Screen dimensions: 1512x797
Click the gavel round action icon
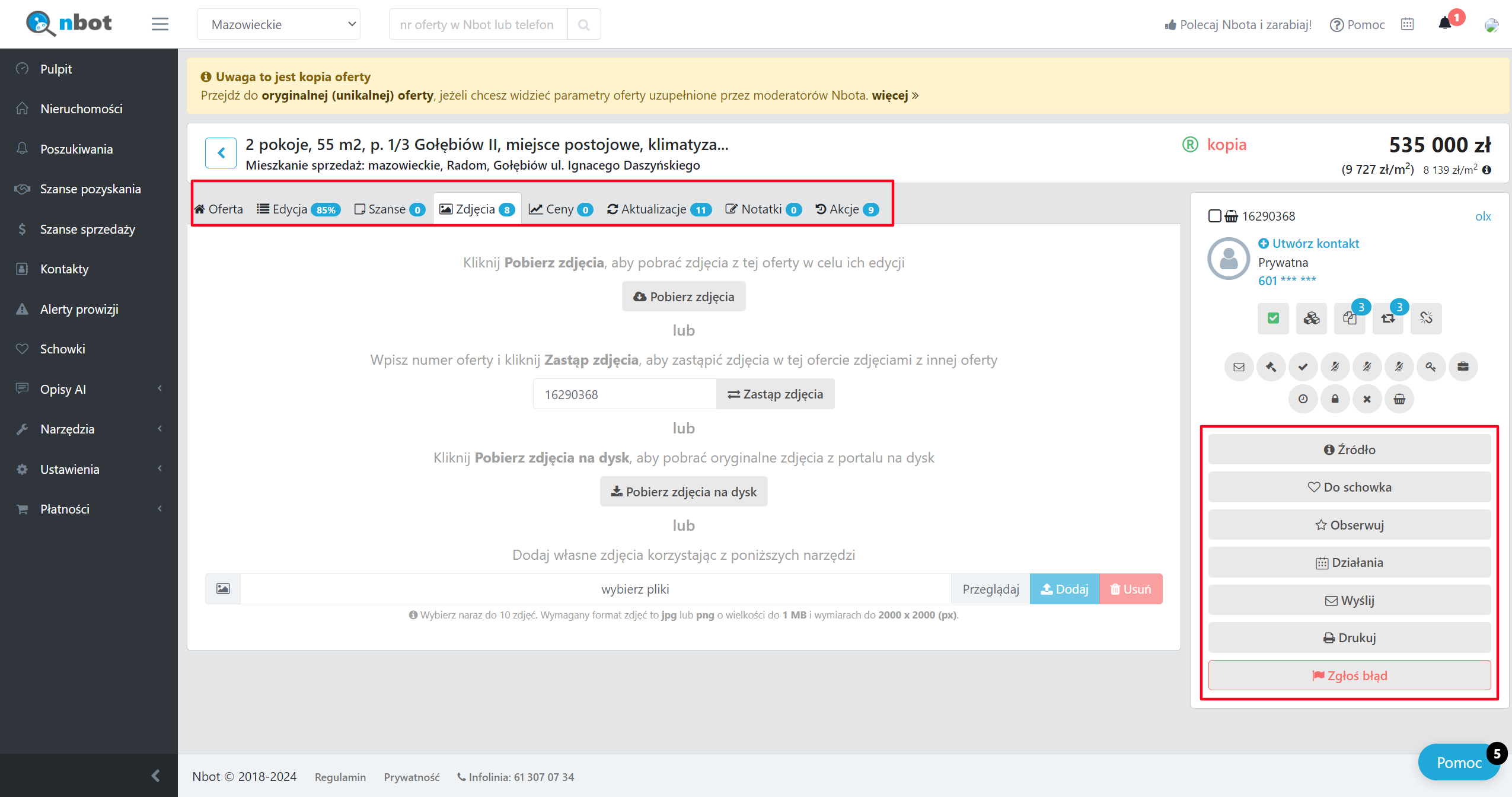(x=1271, y=366)
